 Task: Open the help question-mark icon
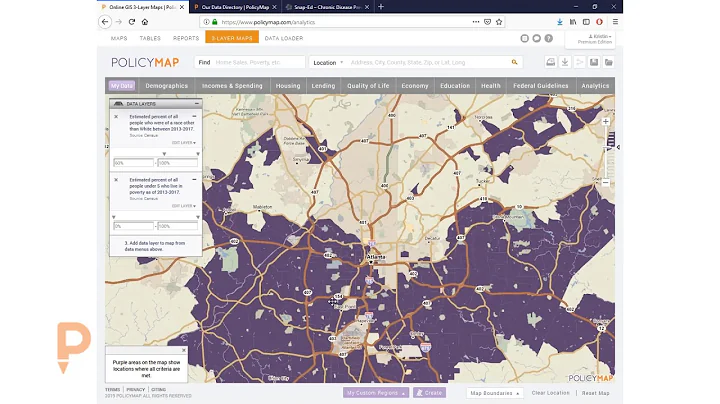coord(549,38)
